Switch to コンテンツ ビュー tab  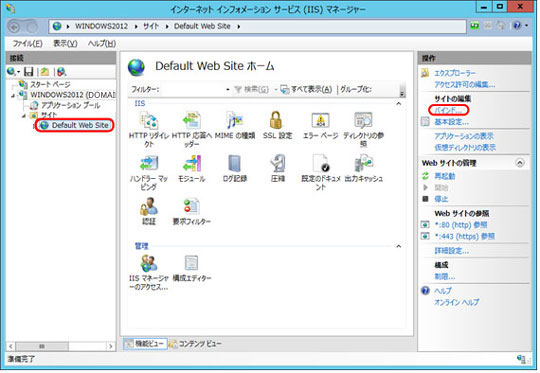pyautogui.click(x=196, y=344)
